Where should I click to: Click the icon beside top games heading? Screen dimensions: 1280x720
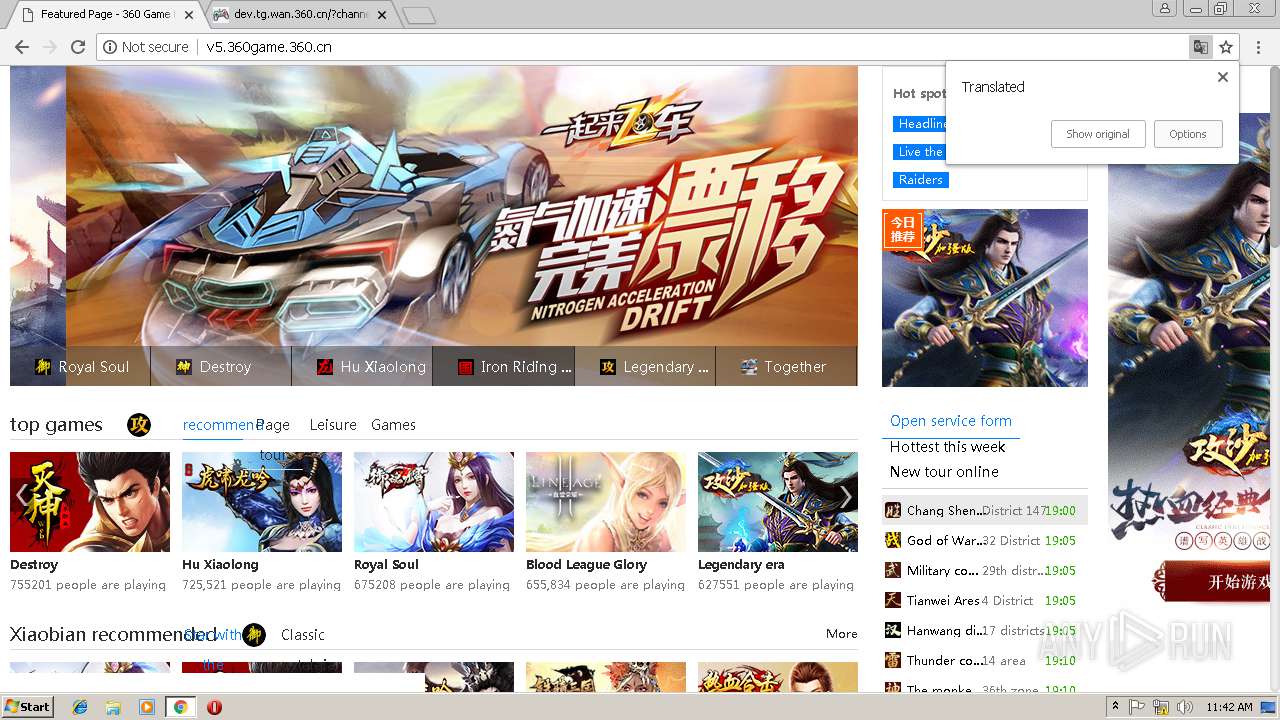[x=139, y=425]
